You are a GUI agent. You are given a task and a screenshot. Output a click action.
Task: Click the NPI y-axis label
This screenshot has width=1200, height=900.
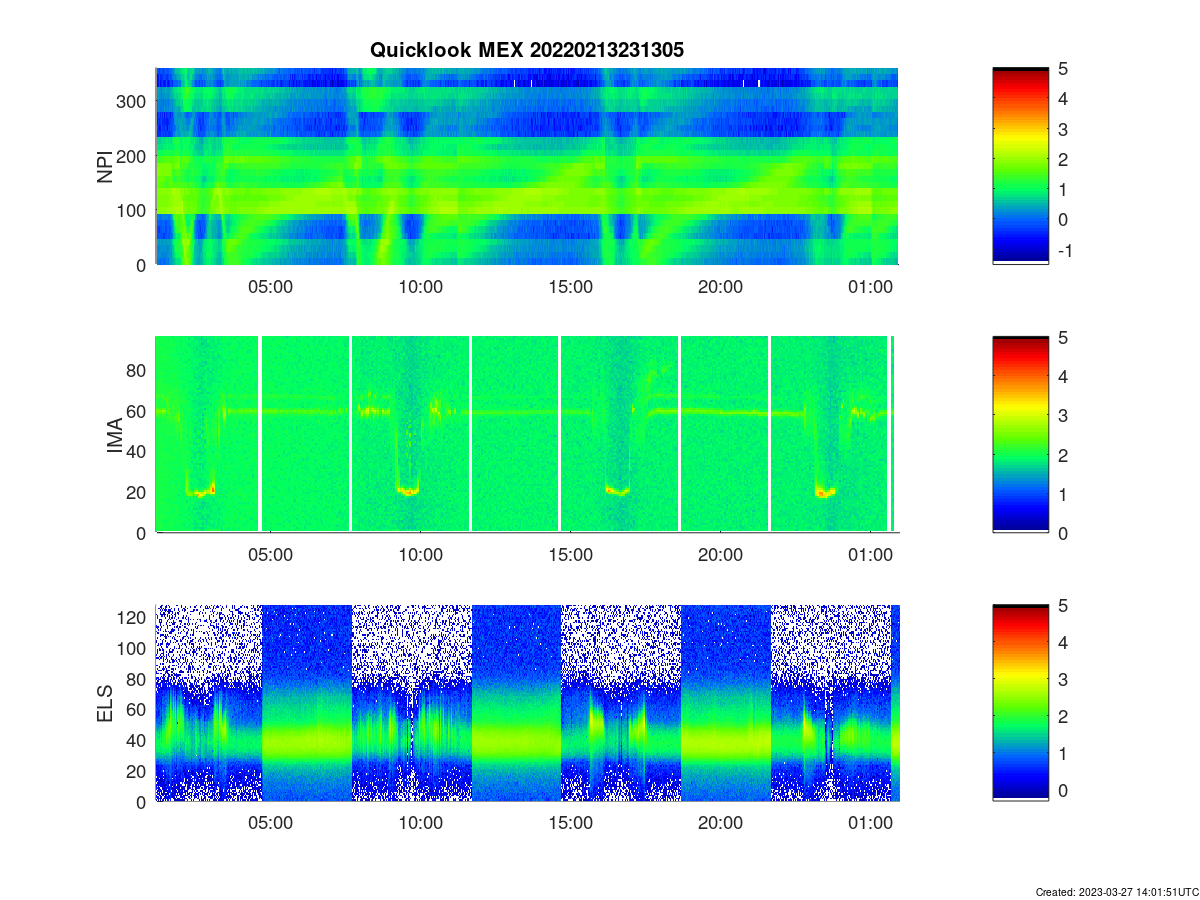[105, 166]
